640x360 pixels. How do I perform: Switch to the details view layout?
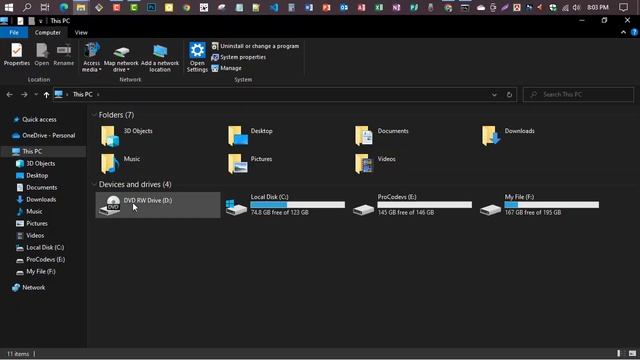pyautogui.click(x=620, y=353)
